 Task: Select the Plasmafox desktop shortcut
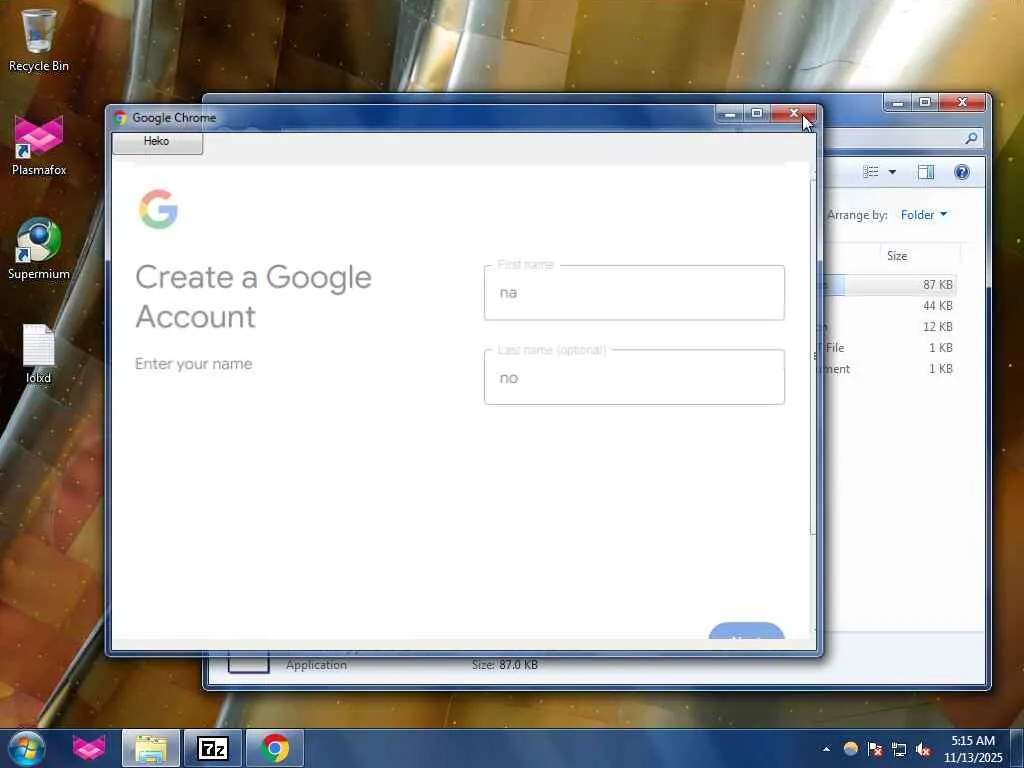click(39, 145)
